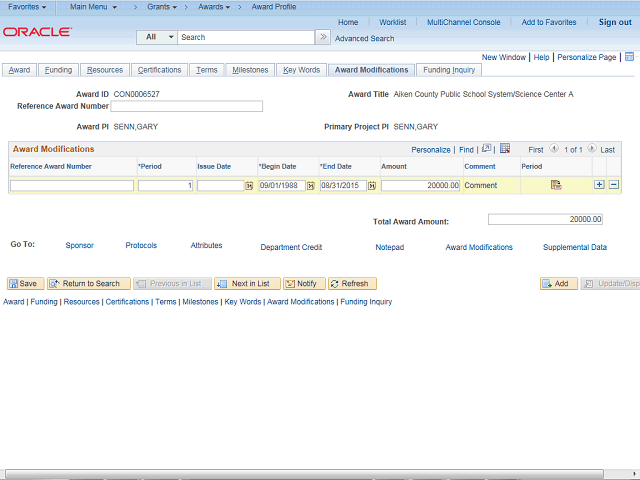Image resolution: width=640 pixels, height=480 pixels.
Task: Click Add to Favorites link
Action: 549,22
